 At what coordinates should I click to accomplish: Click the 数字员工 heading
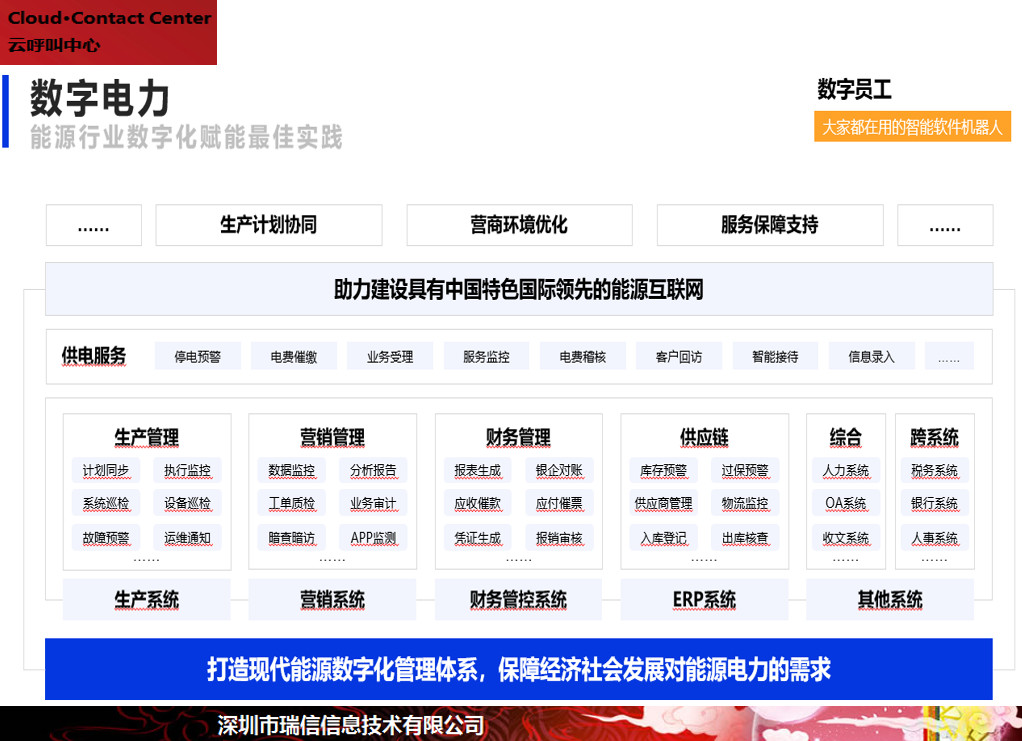coord(854,89)
